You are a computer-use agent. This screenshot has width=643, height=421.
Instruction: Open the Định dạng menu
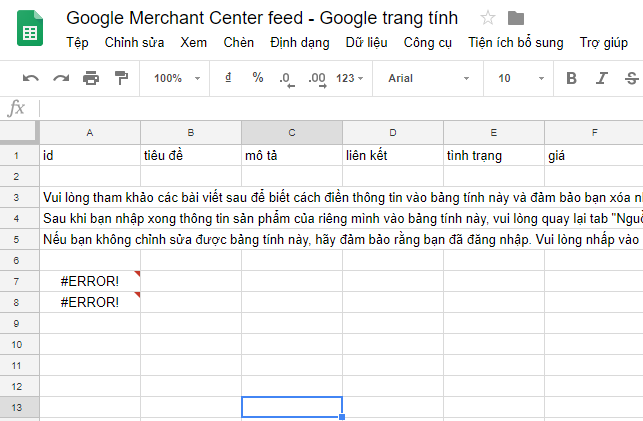click(x=300, y=42)
